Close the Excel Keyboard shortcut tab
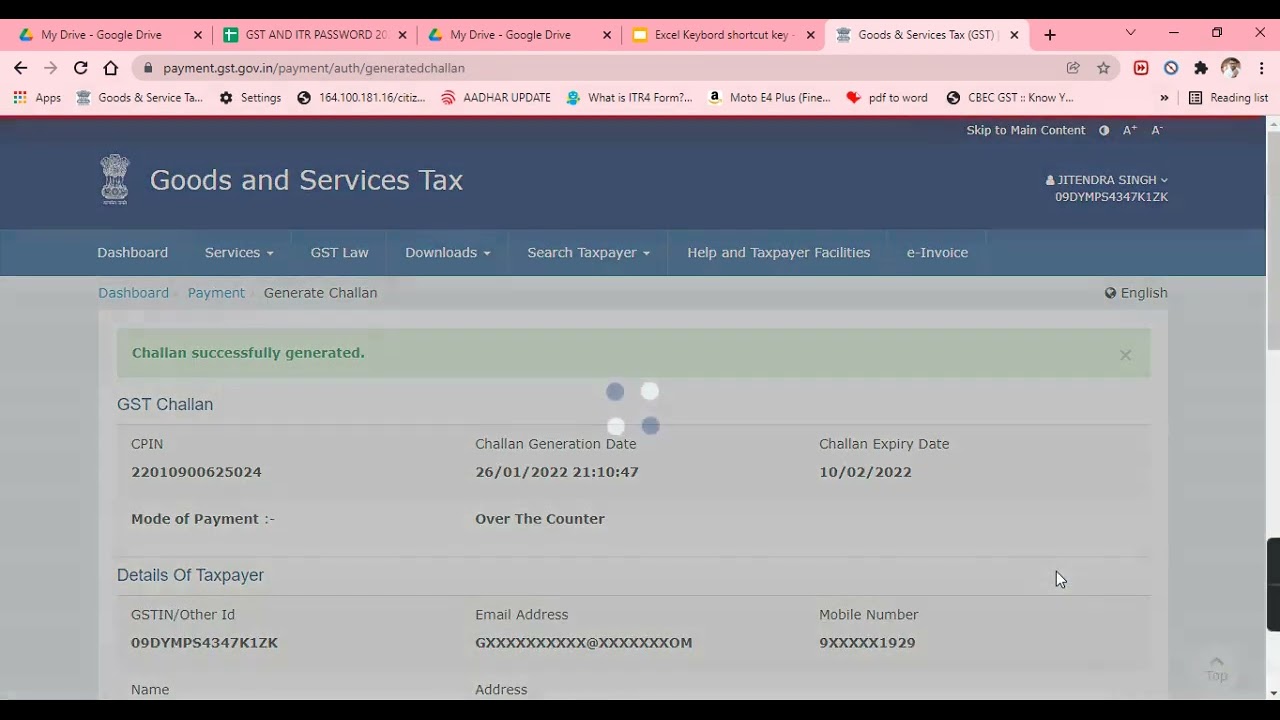The width and height of the screenshot is (1280, 720). [x=810, y=34]
